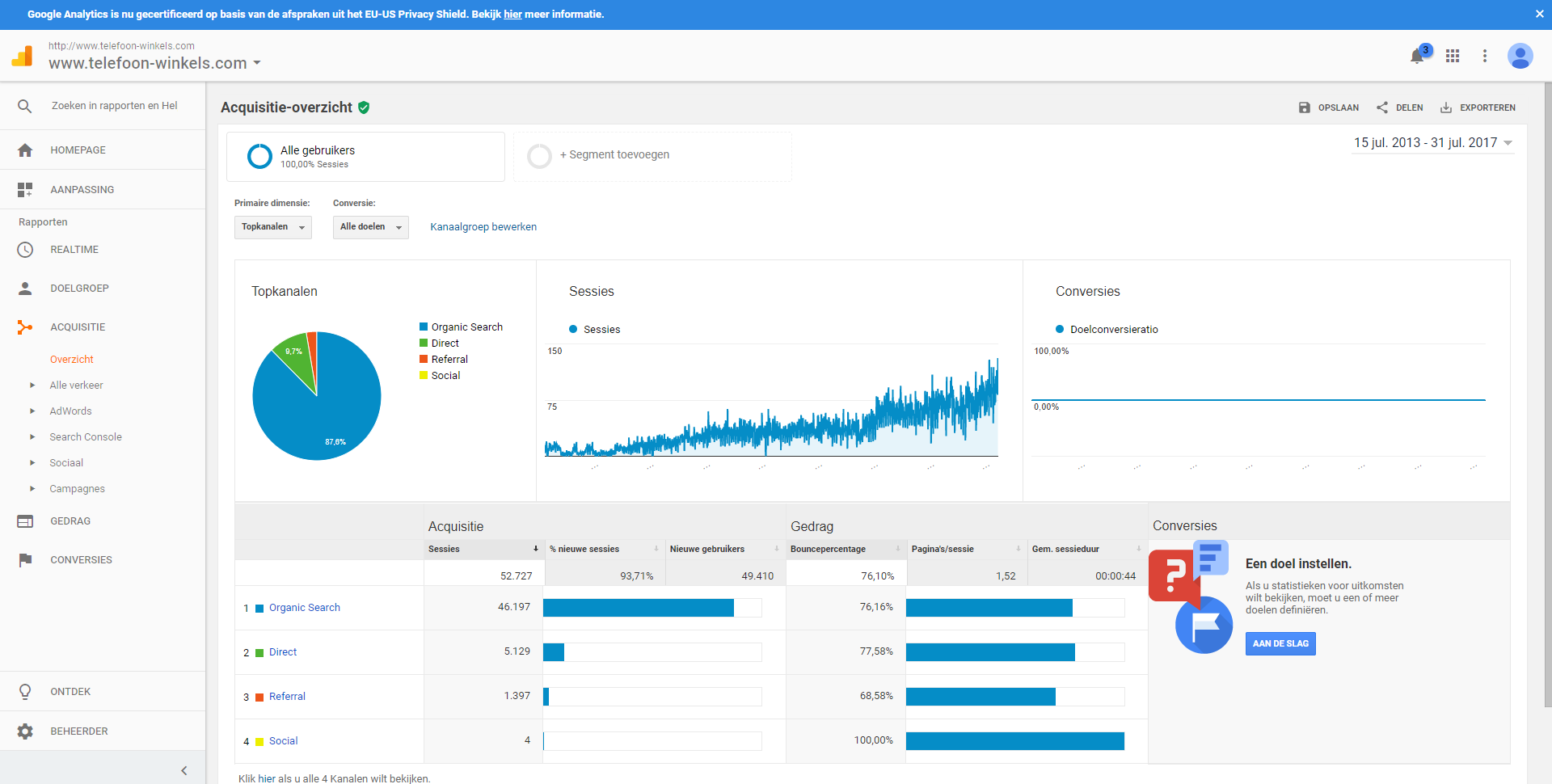The image size is (1552, 784).
Task: Click the Google Analytics logo icon
Action: [23, 56]
